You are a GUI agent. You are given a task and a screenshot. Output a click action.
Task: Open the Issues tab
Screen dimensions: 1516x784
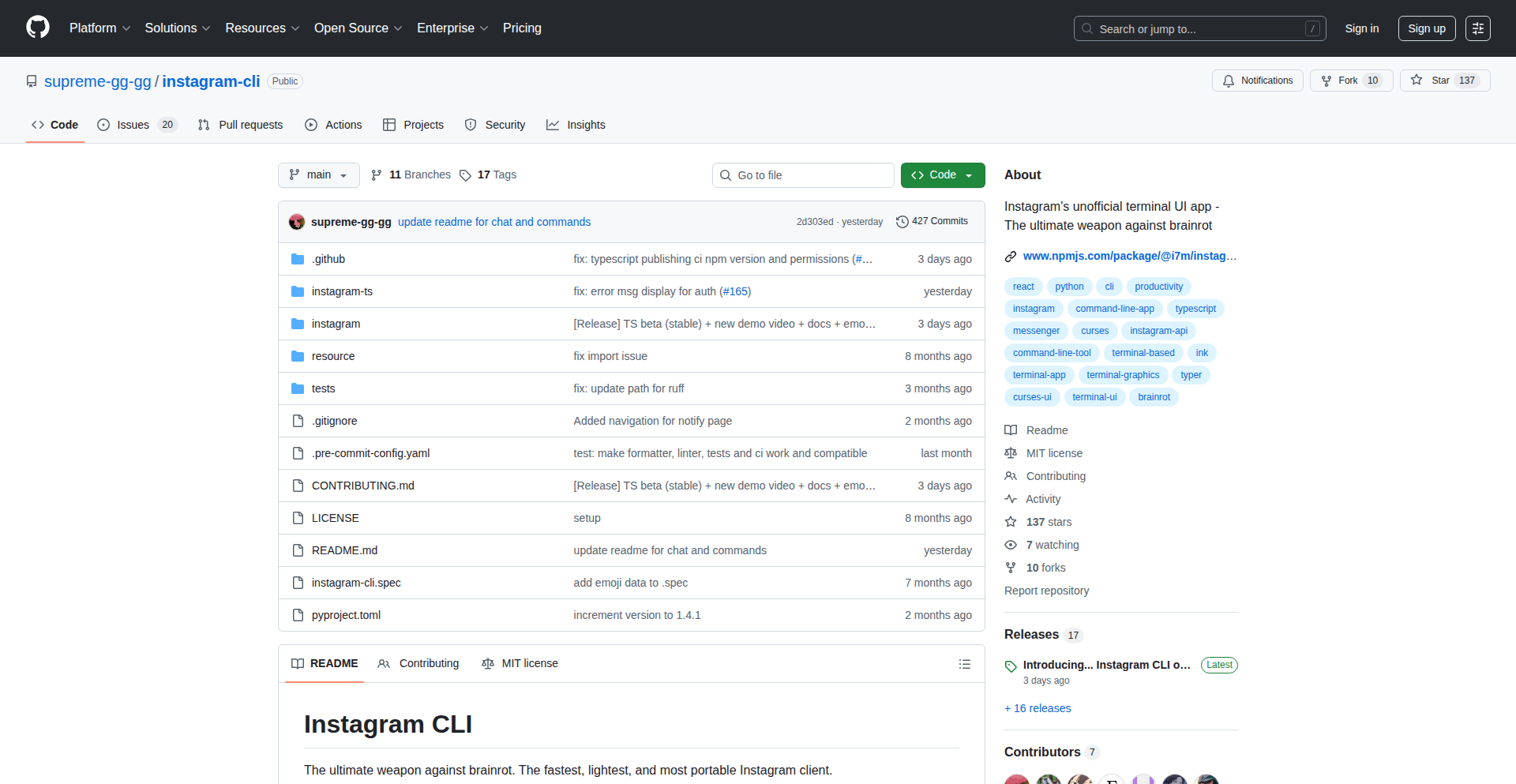137,125
